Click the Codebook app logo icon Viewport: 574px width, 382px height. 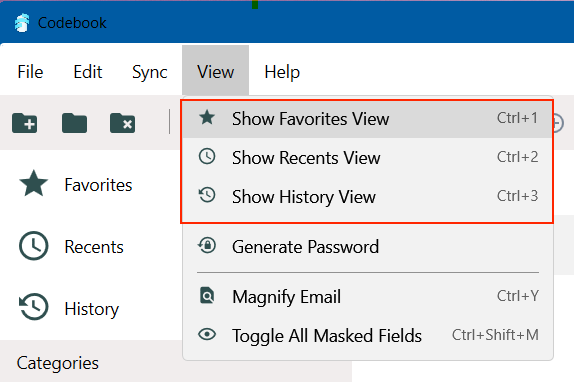point(22,23)
